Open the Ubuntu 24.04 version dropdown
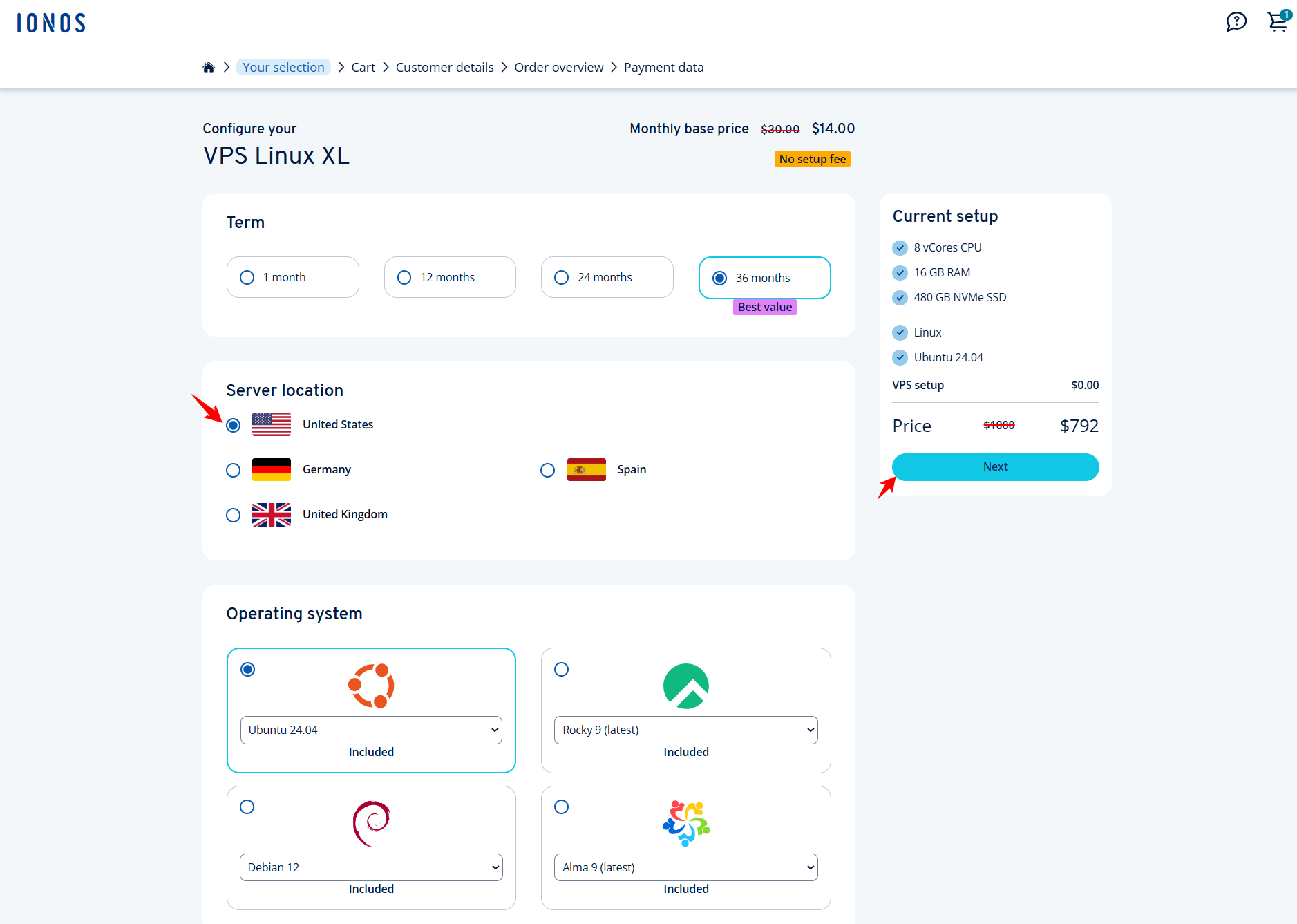The image size is (1297, 924). 371,730
